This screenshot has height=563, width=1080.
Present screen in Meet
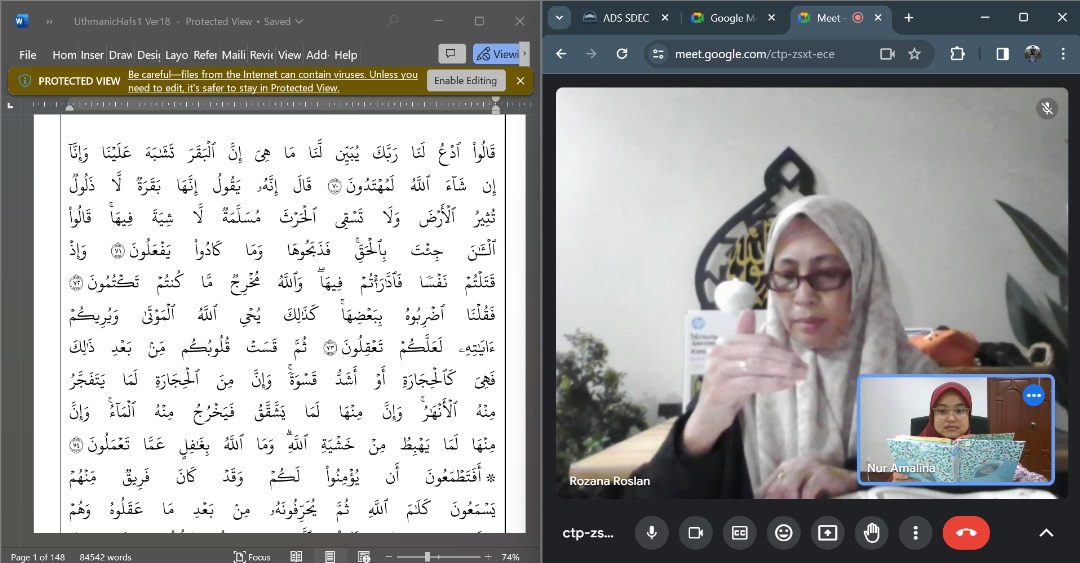[x=827, y=533]
